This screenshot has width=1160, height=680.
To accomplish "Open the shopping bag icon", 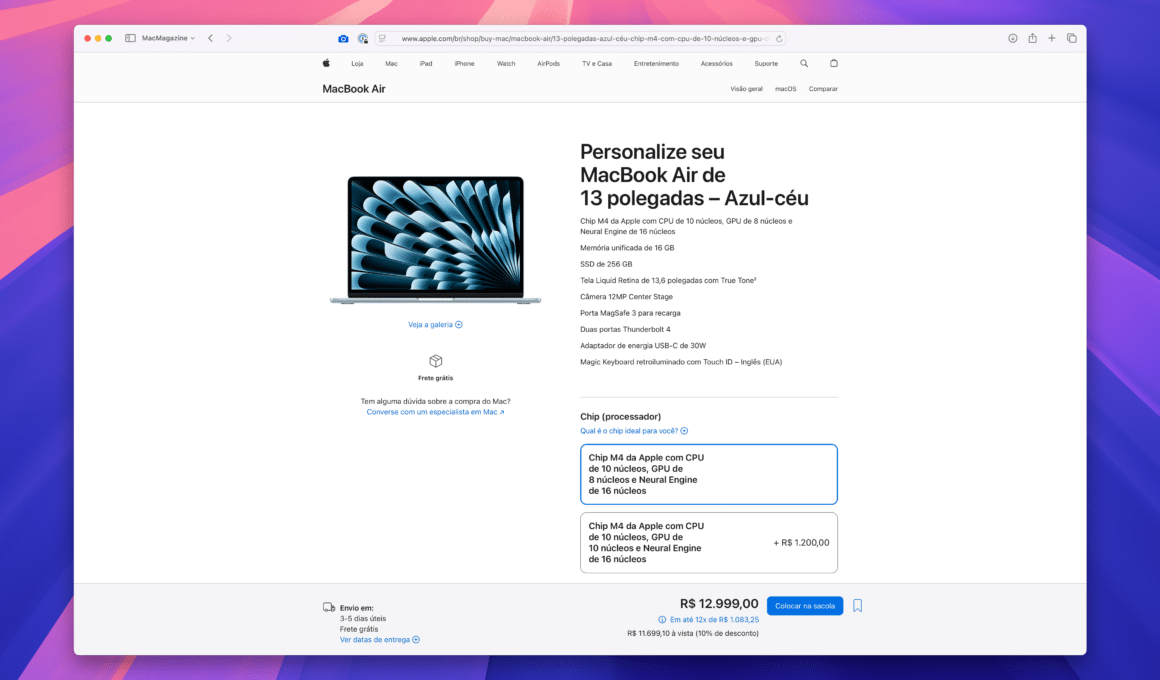I will pyautogui.click(x=834, y=64).
